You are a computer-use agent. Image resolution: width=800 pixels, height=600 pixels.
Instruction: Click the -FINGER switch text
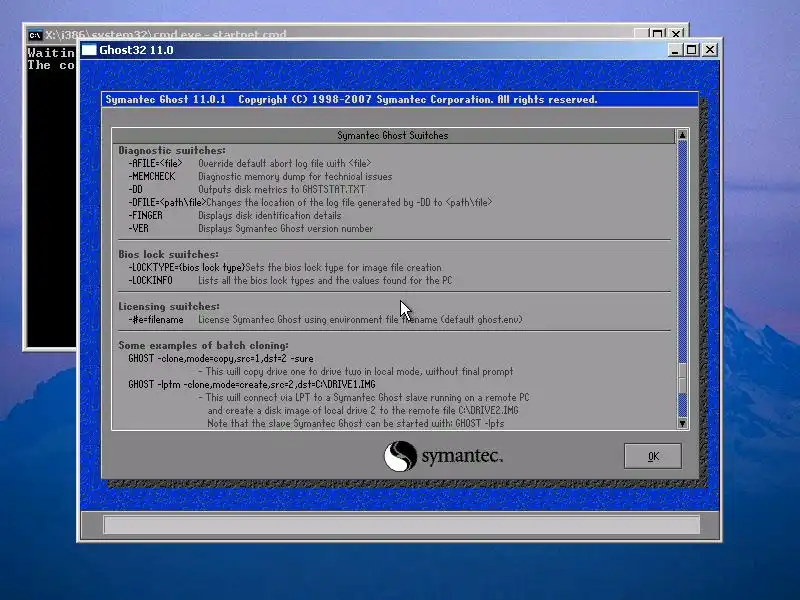pos(145,215)
